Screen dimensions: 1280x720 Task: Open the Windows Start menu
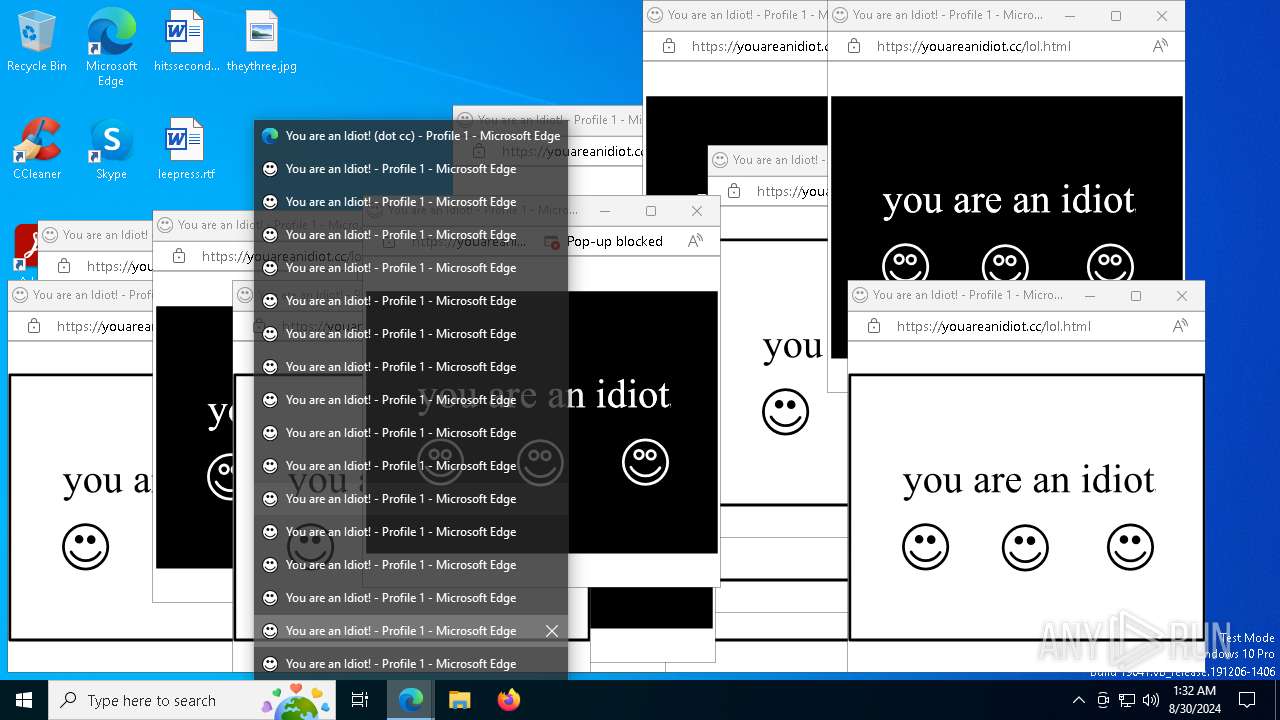(24, 700)
